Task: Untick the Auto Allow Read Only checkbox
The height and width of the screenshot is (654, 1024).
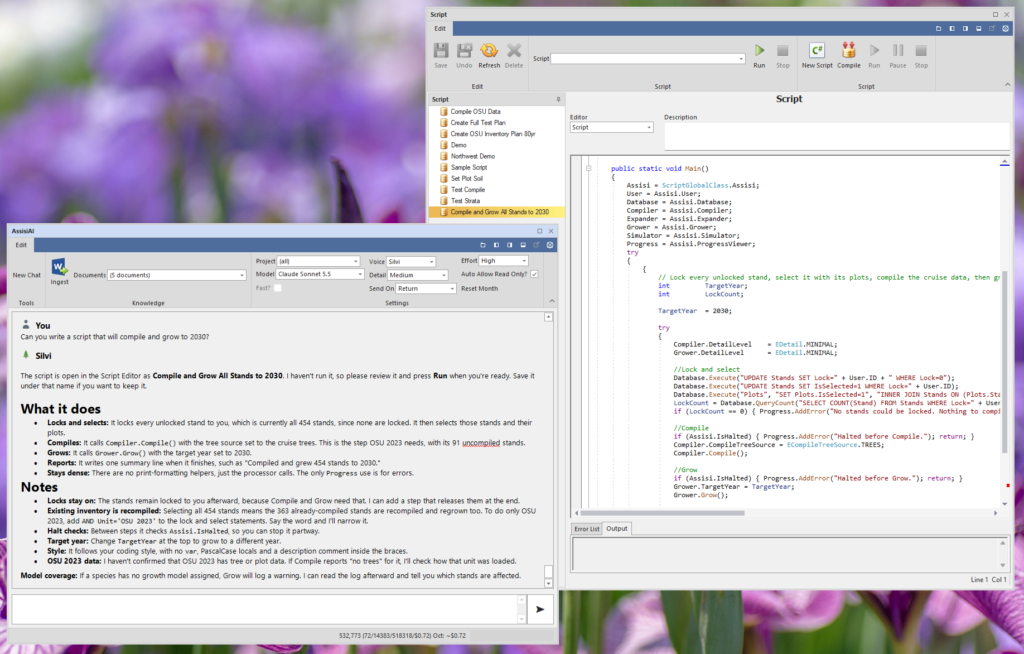Action: tap(534, 274)
